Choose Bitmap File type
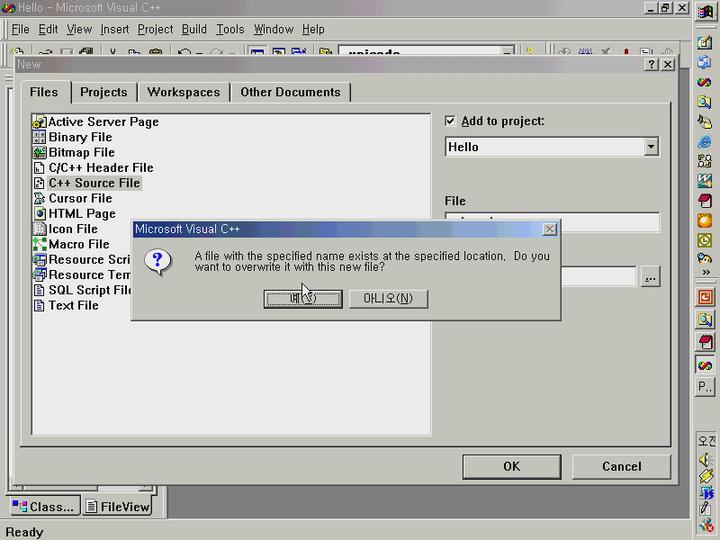 tap(74, 152)
